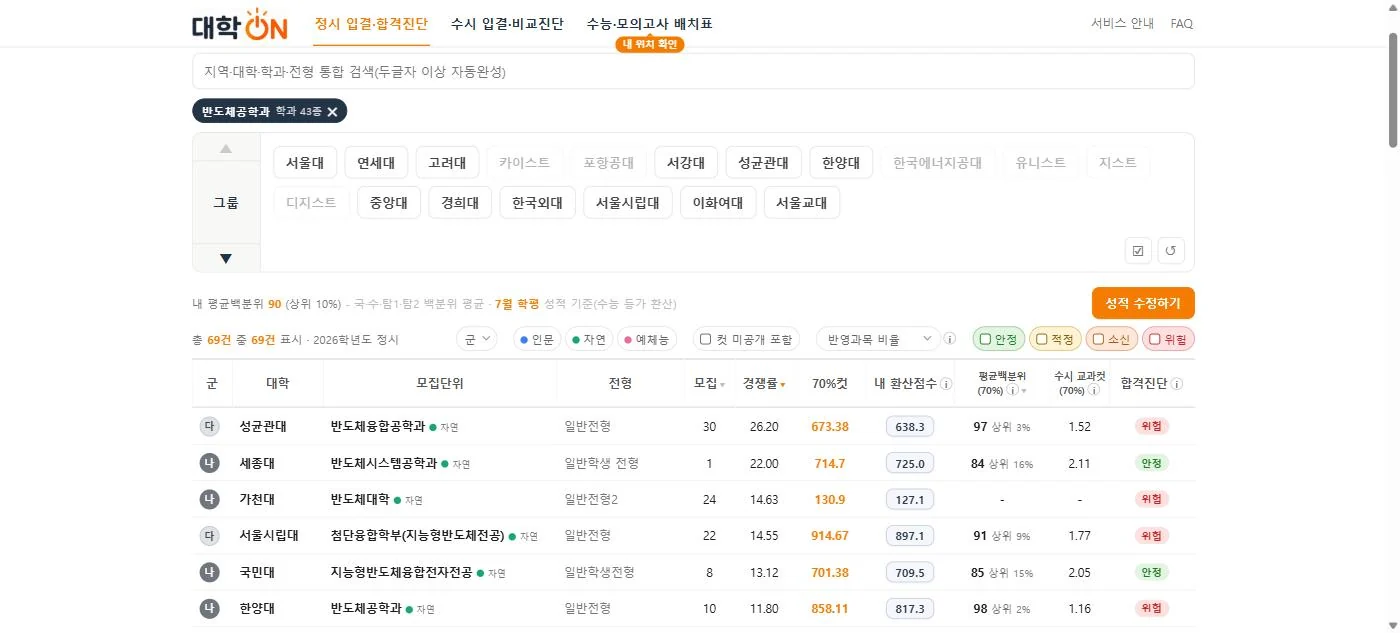Select 이화여대 university chip
The height and width of the screenshot is (633, 1400).
(718, 203)
